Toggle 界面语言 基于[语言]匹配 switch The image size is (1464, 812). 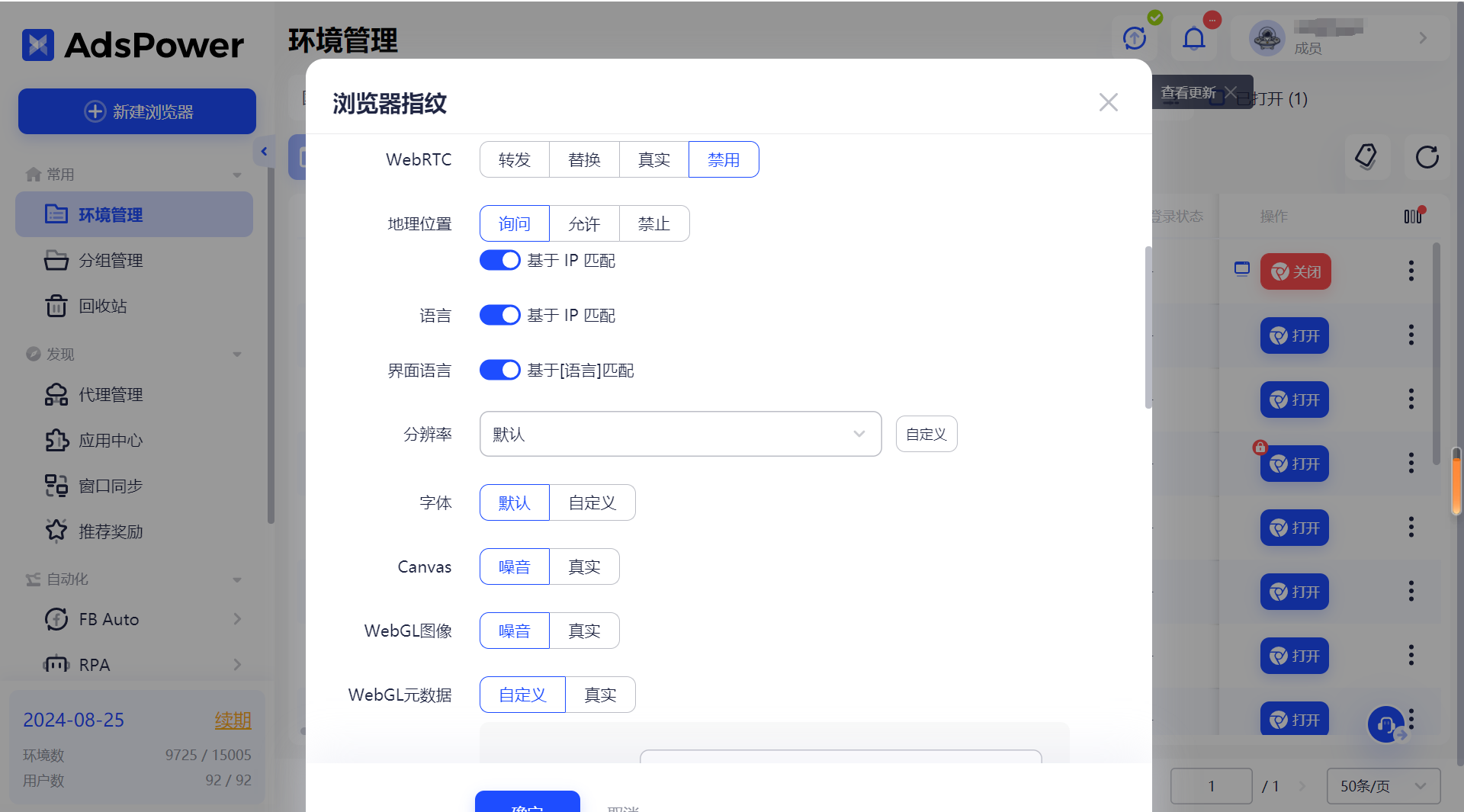click(500, 370)
